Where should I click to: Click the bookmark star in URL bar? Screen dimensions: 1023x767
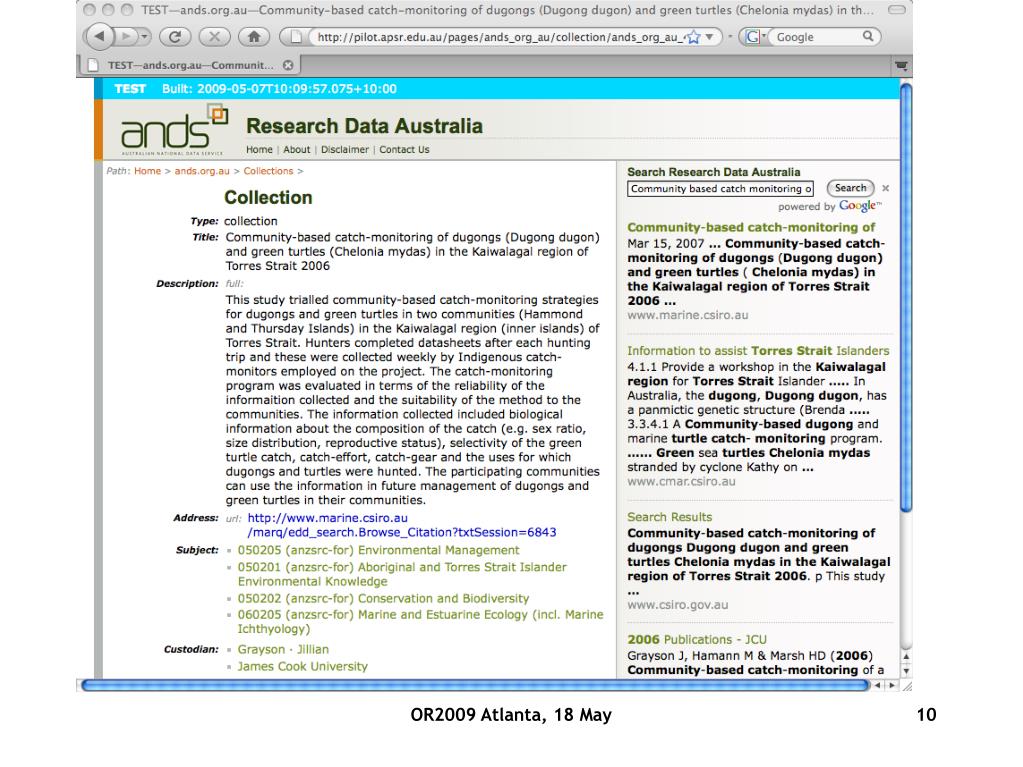[694, 37]
